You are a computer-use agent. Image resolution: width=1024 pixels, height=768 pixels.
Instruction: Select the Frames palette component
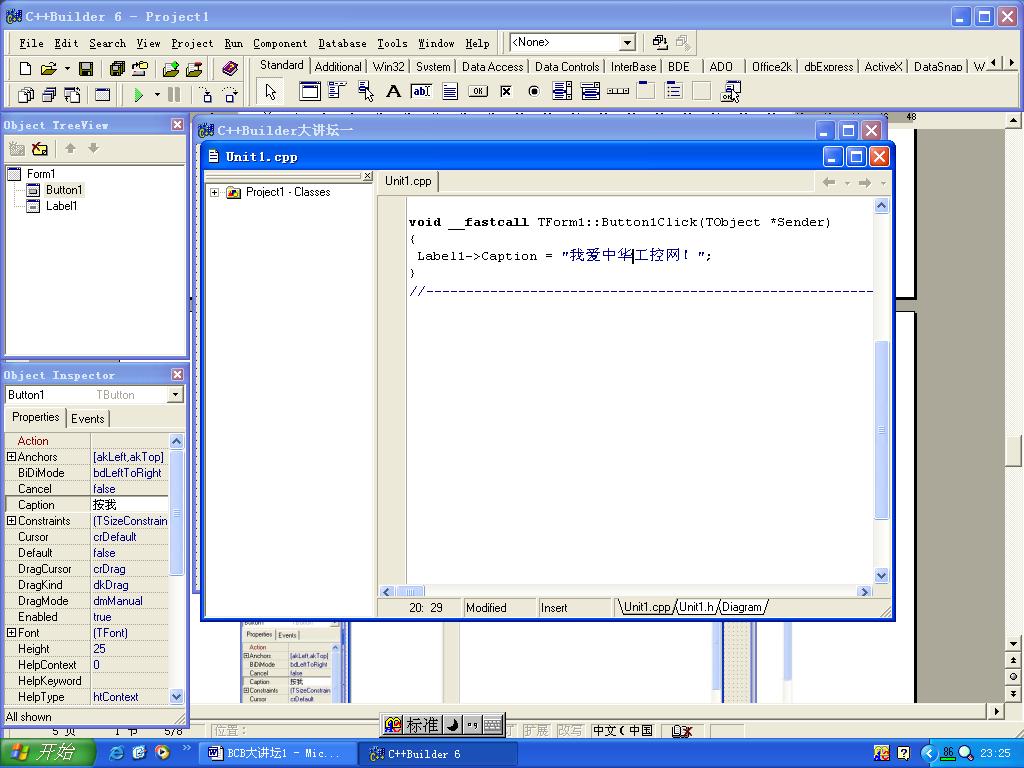[310, 91]
